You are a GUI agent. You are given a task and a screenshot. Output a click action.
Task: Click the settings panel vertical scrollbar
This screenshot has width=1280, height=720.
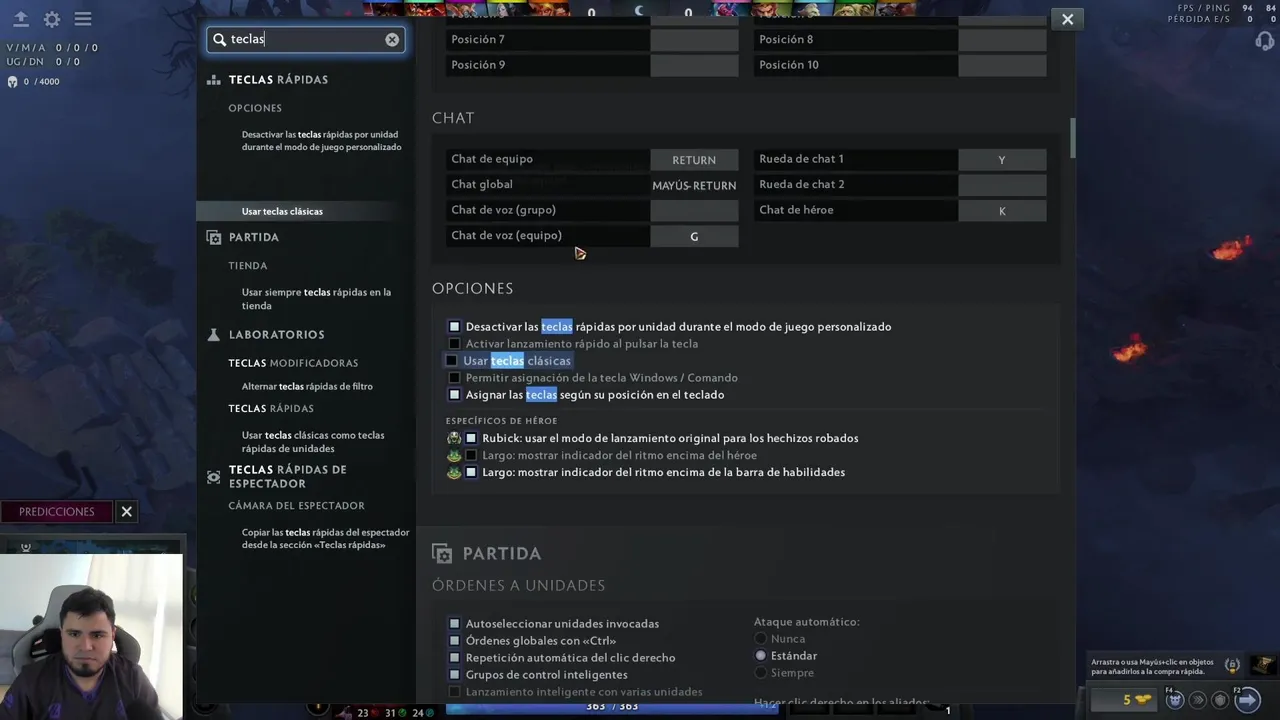1073,138
